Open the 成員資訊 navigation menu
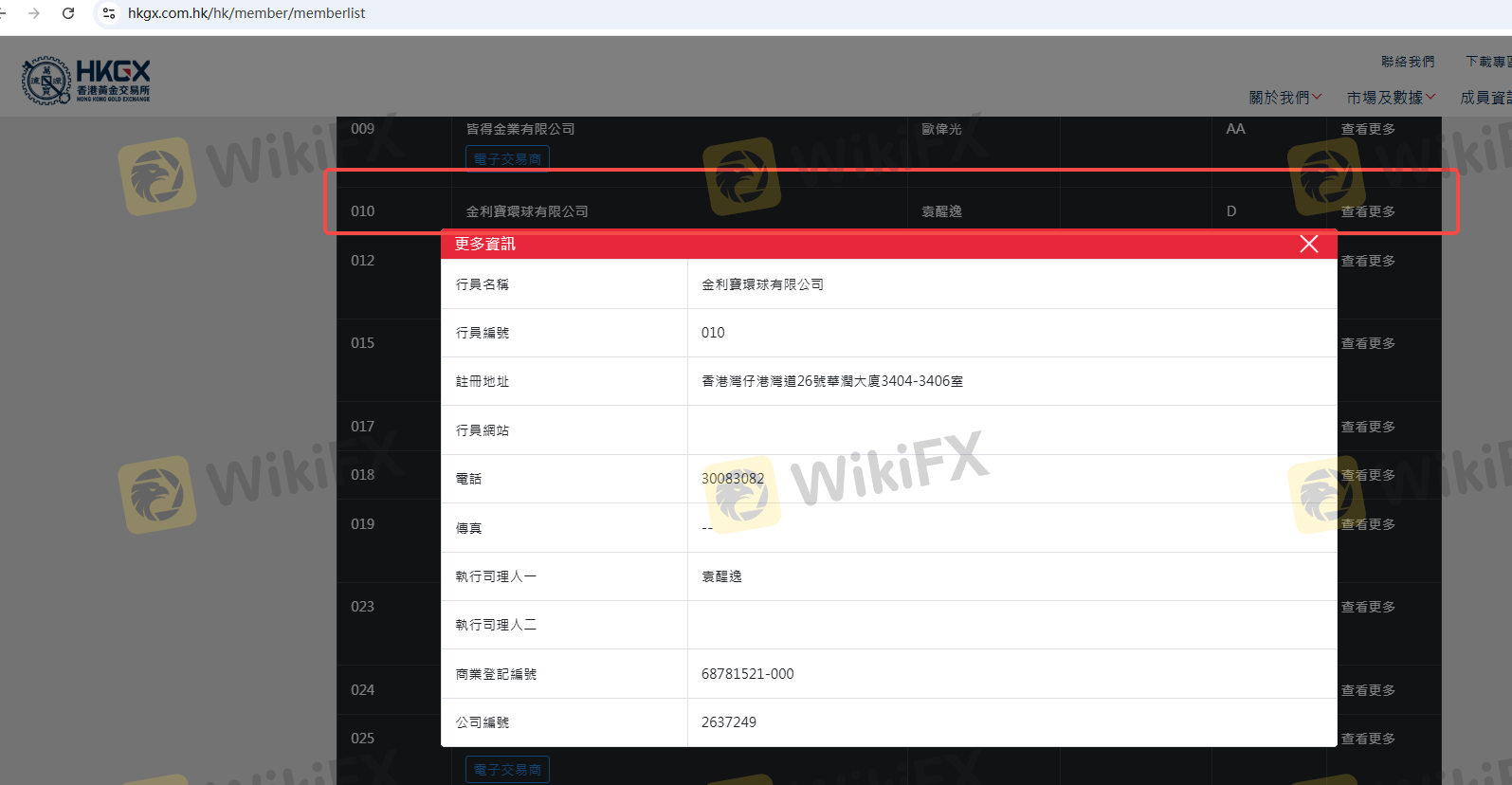The height and width of the screenshot is (785, 1512). point(1485,98)
